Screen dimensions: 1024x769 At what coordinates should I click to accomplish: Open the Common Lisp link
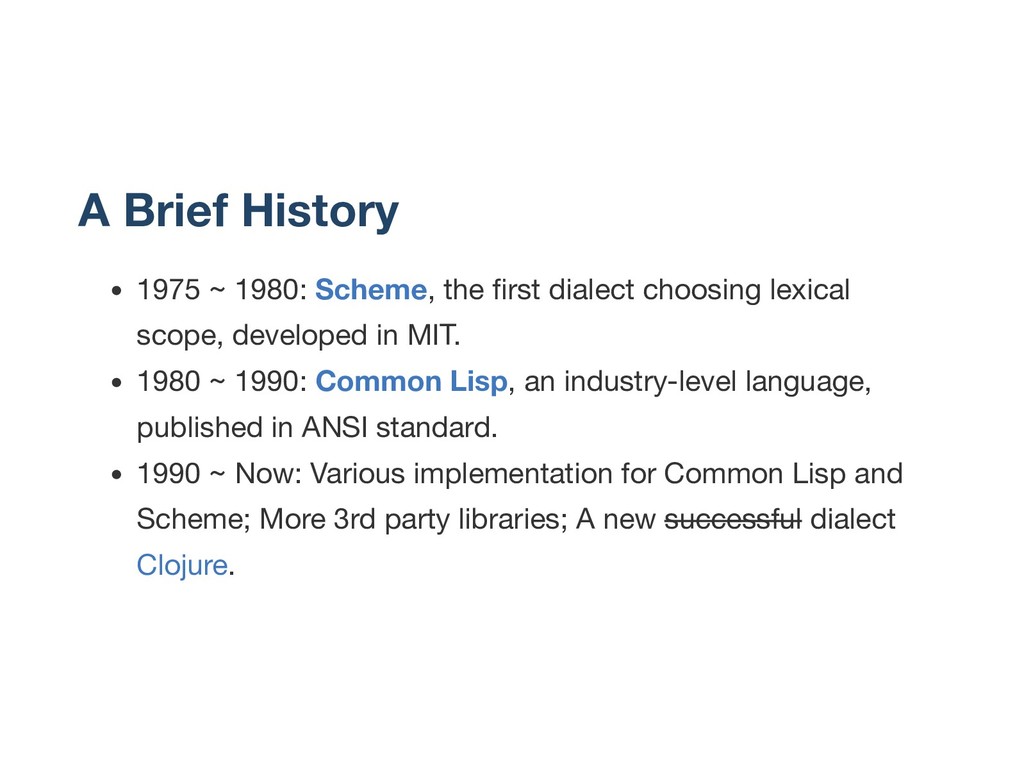[412, 383]
